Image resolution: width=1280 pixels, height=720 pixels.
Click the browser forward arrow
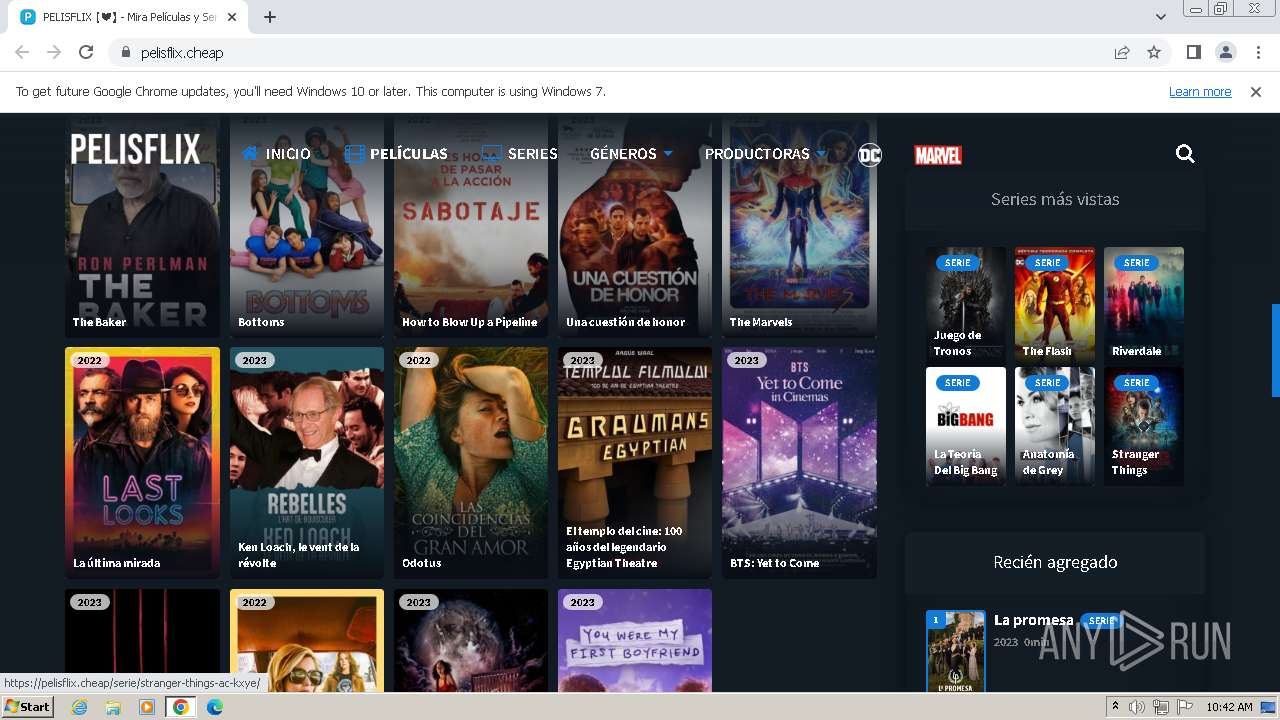54,53
